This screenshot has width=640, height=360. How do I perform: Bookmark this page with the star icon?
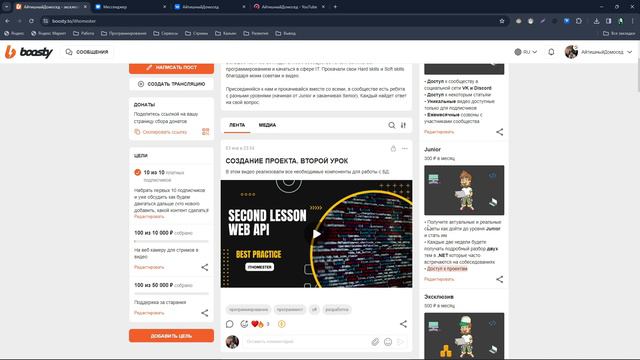point(502,21)
